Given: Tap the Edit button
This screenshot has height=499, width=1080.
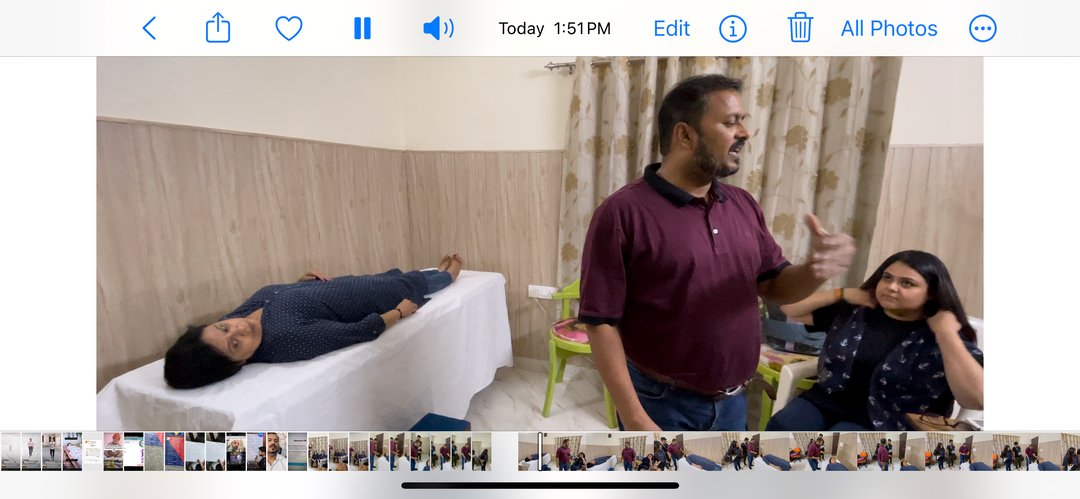Looking at the screenshot, I should tap(672, 28).
